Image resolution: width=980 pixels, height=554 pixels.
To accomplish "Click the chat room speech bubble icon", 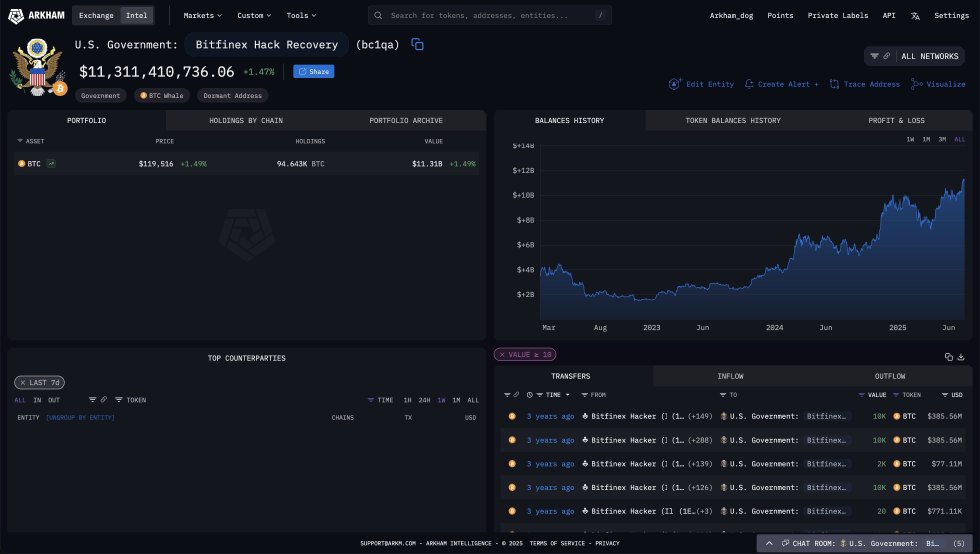I will coord(786,543).
